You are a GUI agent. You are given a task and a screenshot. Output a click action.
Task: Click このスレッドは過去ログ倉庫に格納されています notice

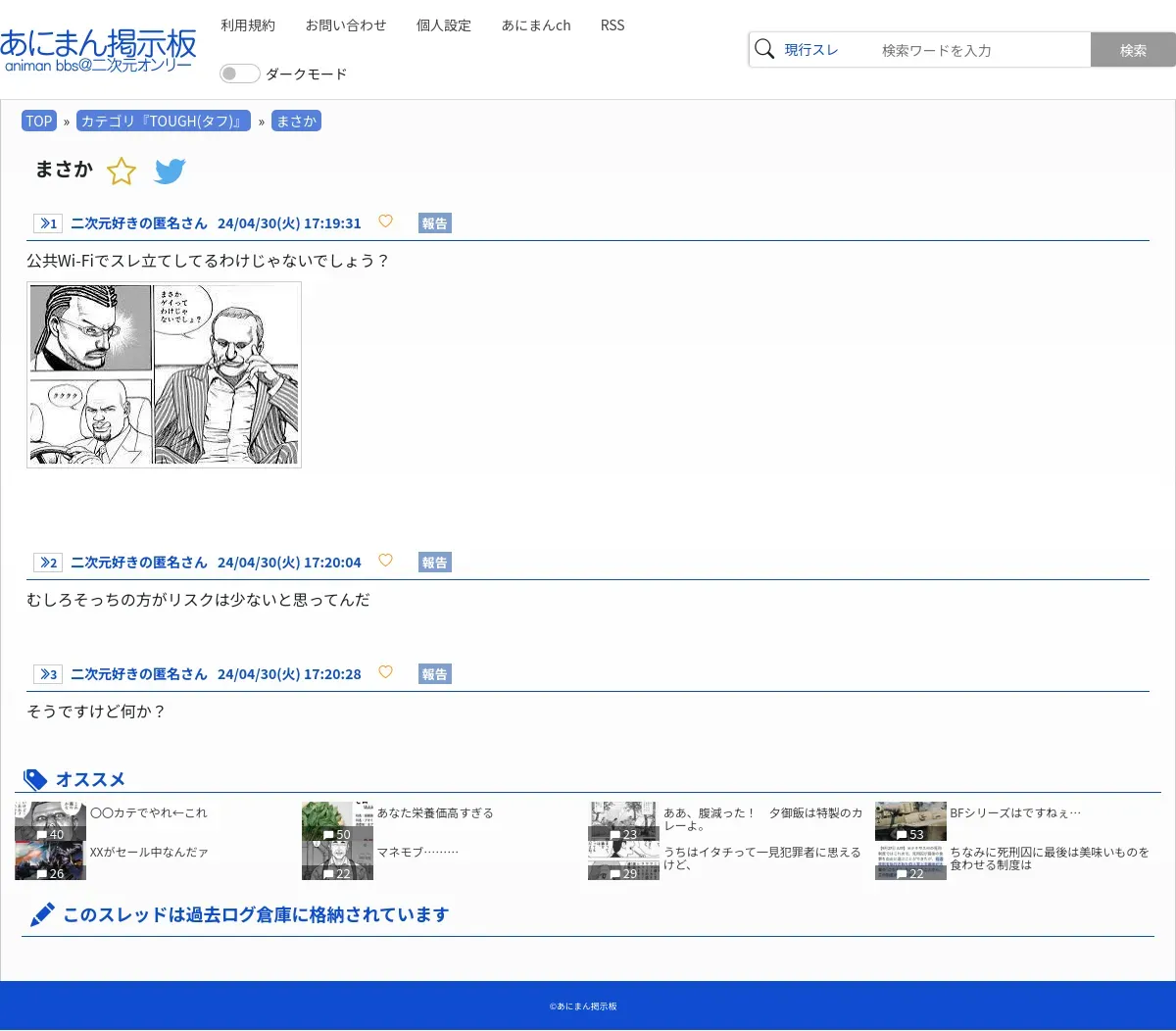tap(256, 914)
